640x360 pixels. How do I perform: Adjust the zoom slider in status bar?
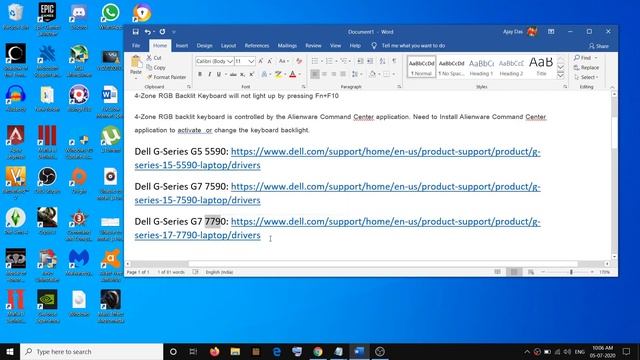[571, 272]
